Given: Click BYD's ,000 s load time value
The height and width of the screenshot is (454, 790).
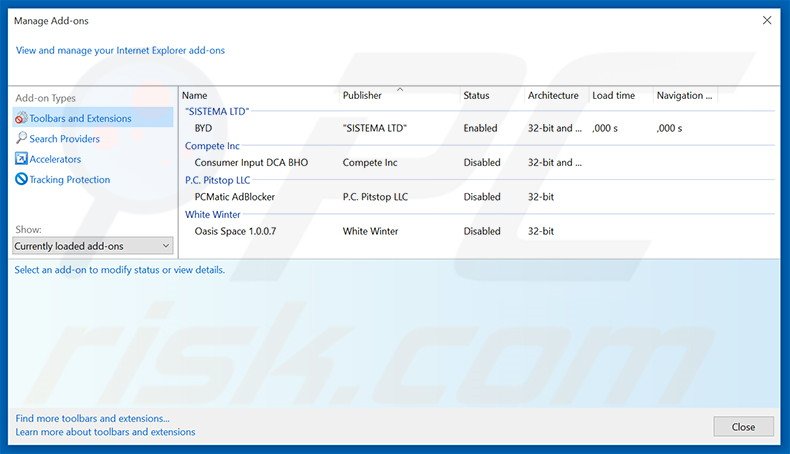Looking at the screenshot, I should [x=605, y=128].
